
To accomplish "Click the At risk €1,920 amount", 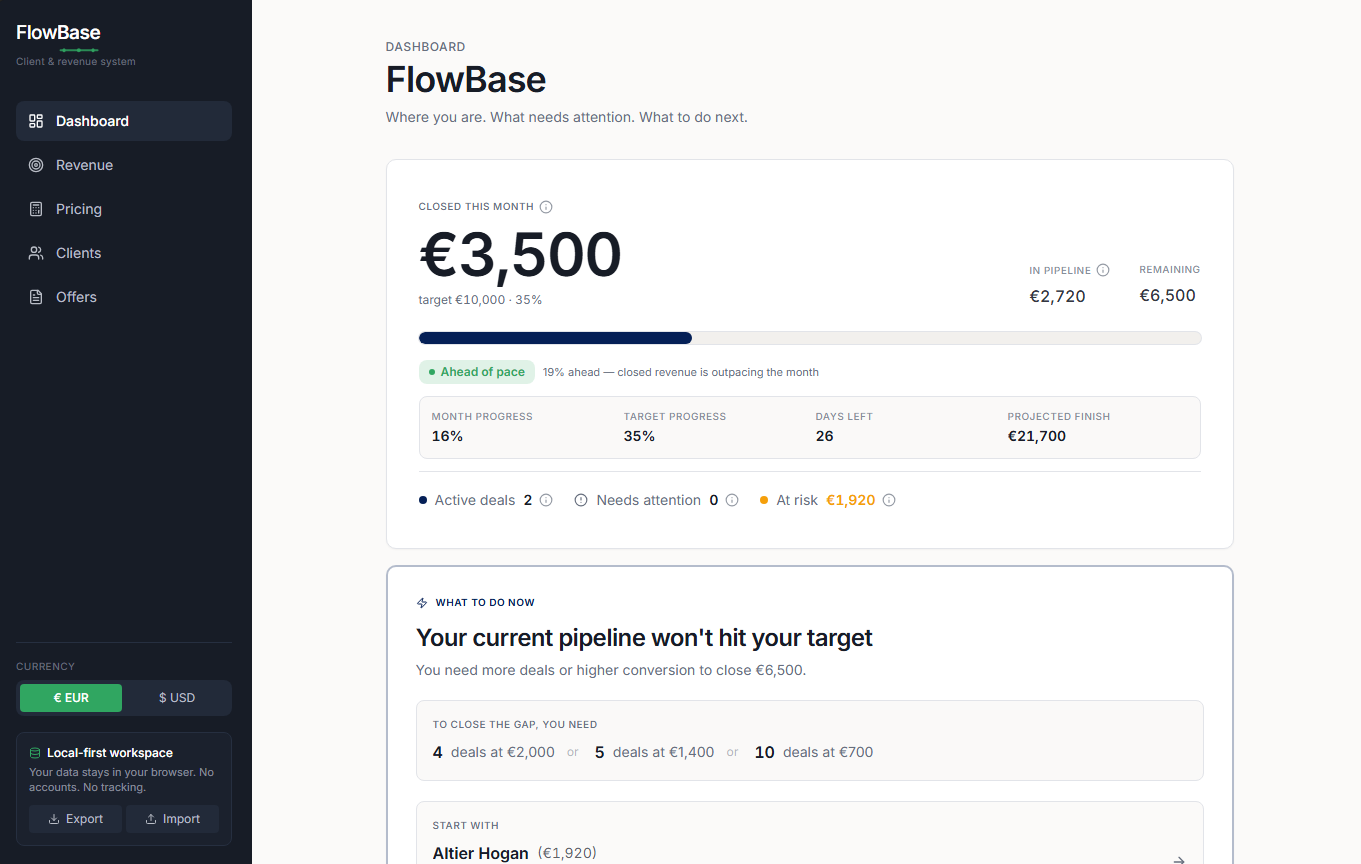I will pos(850,500).
